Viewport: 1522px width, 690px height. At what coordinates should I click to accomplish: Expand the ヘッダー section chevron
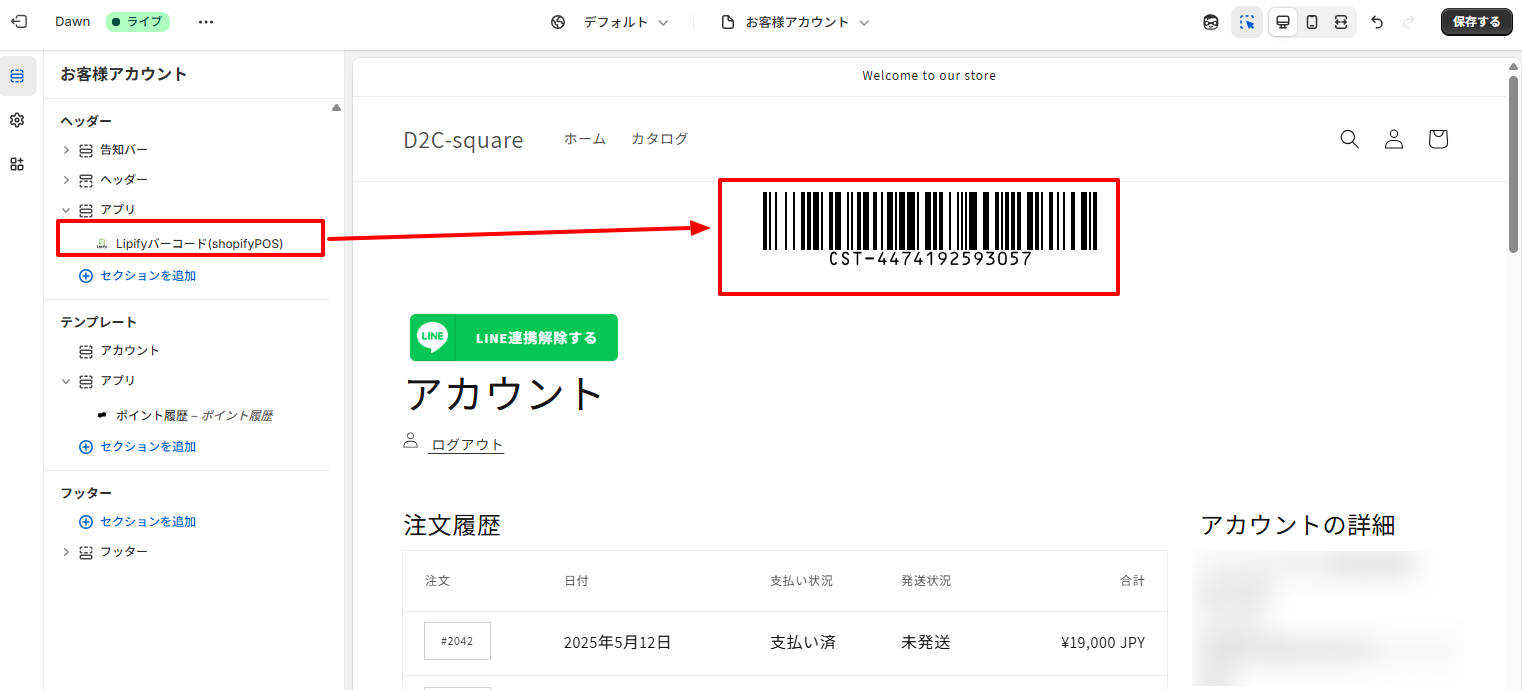point(66,180)
